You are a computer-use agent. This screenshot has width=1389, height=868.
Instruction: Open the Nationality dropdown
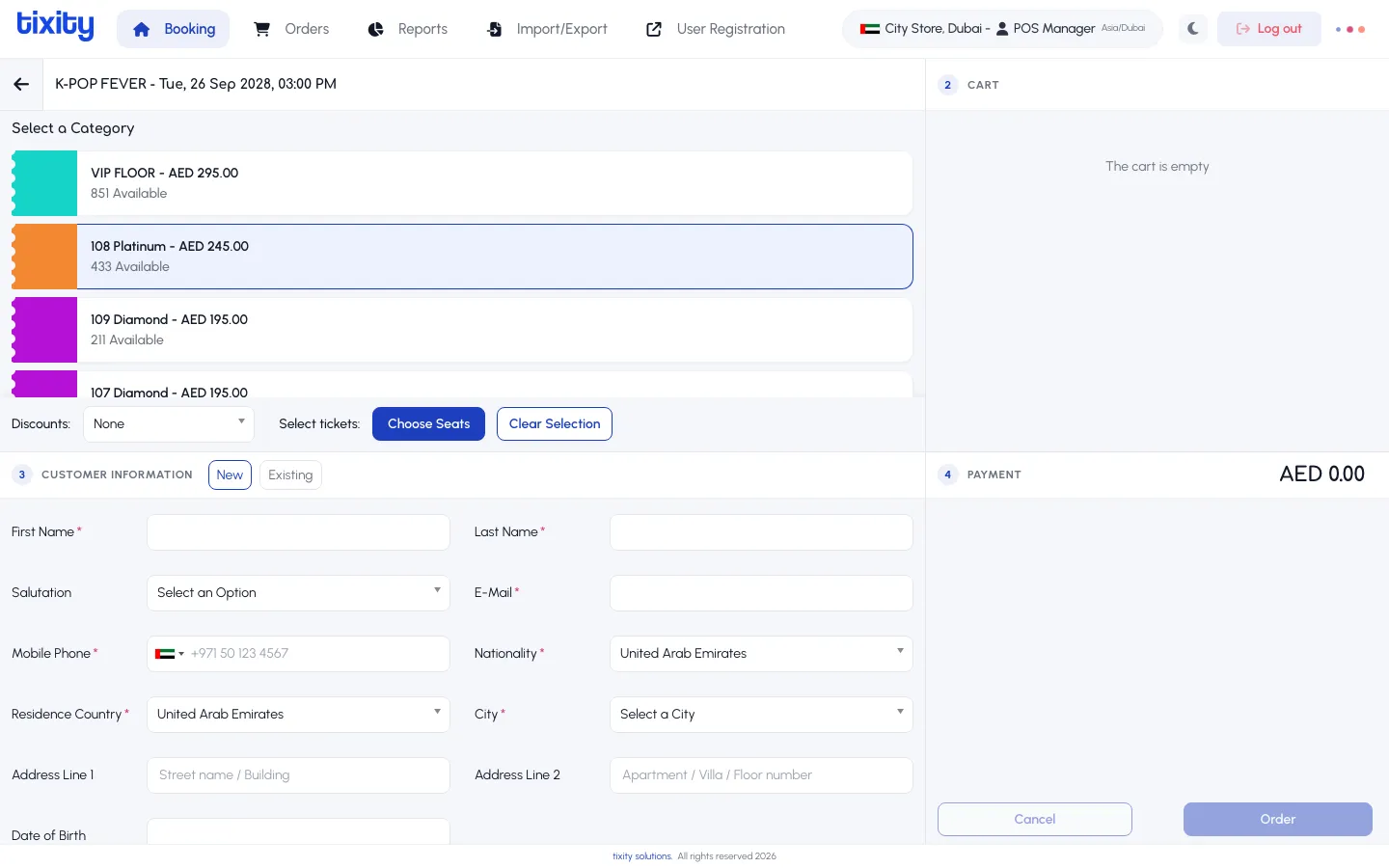[x=761, y=654]
